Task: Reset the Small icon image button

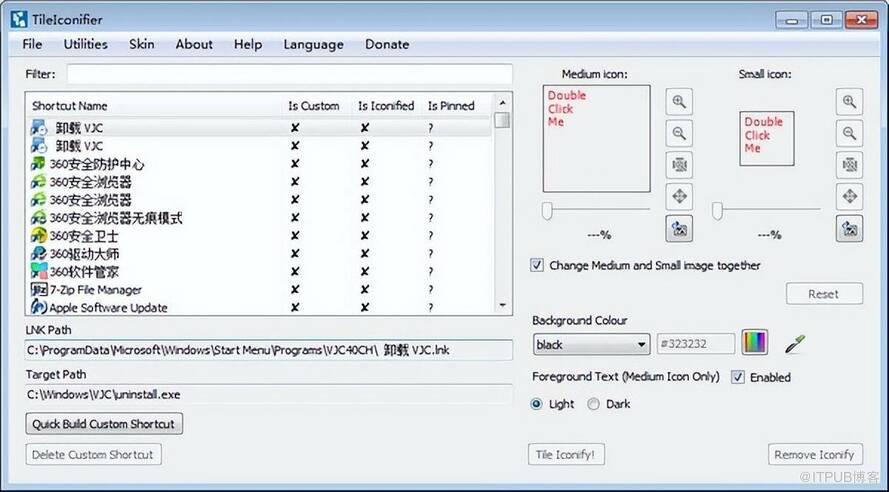Action: pos(849,228)
